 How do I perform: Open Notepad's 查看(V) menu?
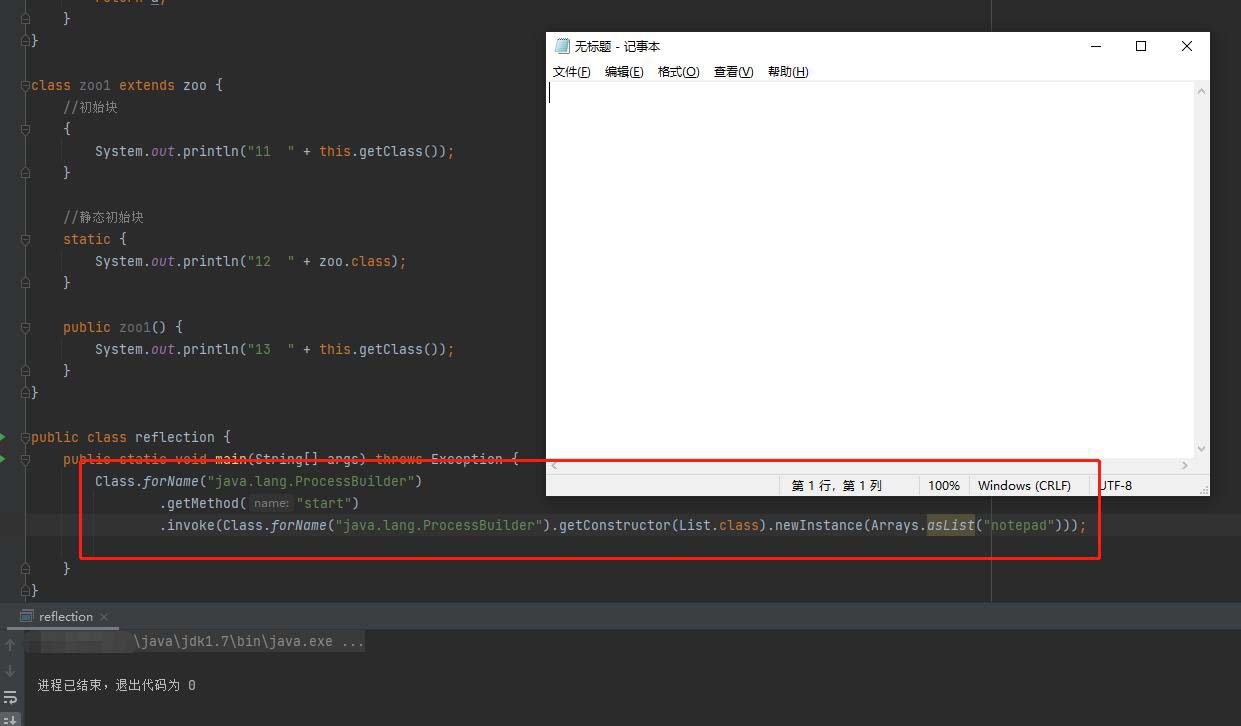pyautogui.click(x=733, y=72)
